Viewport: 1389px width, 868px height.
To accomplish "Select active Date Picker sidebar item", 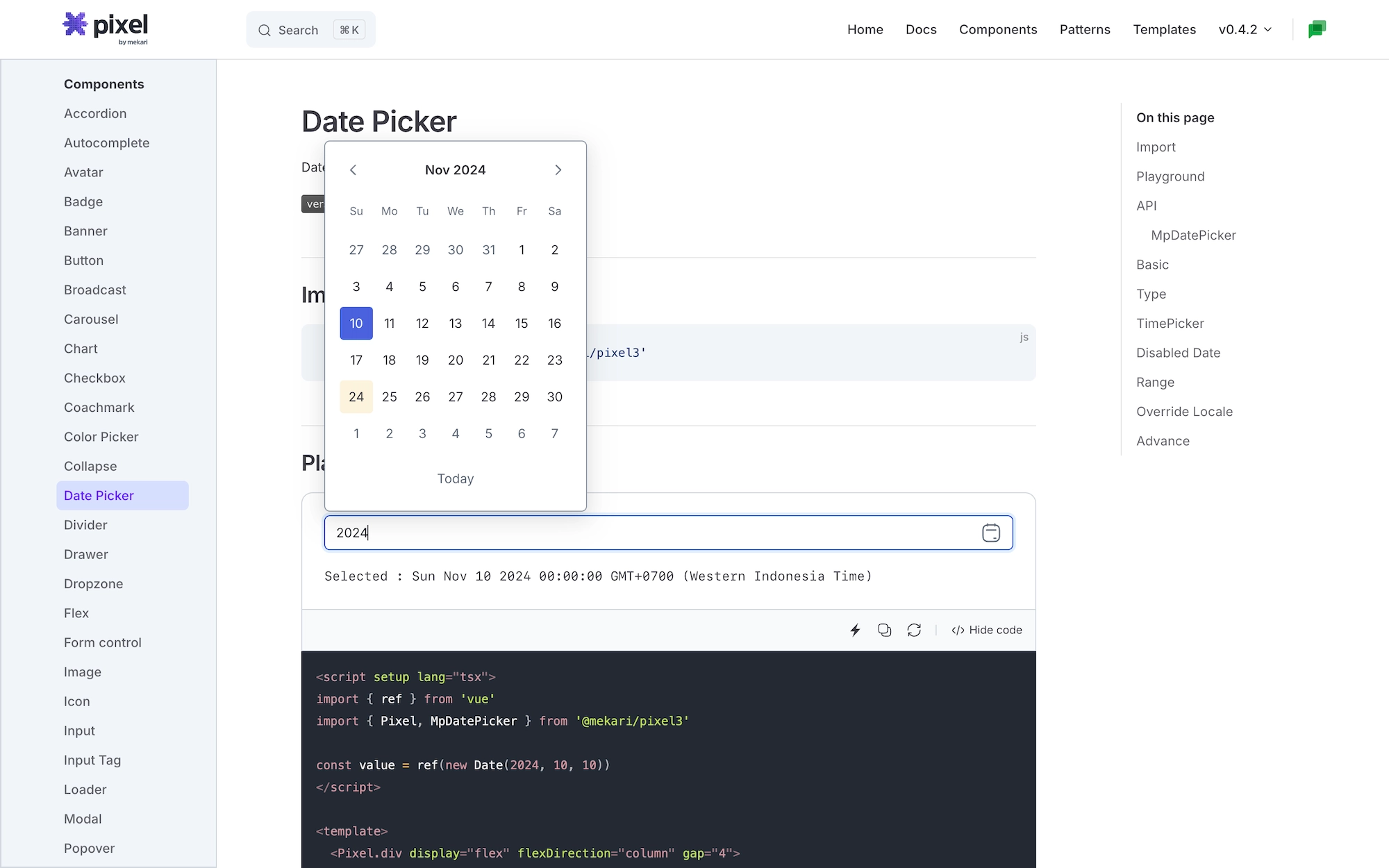I will [122, 496].
